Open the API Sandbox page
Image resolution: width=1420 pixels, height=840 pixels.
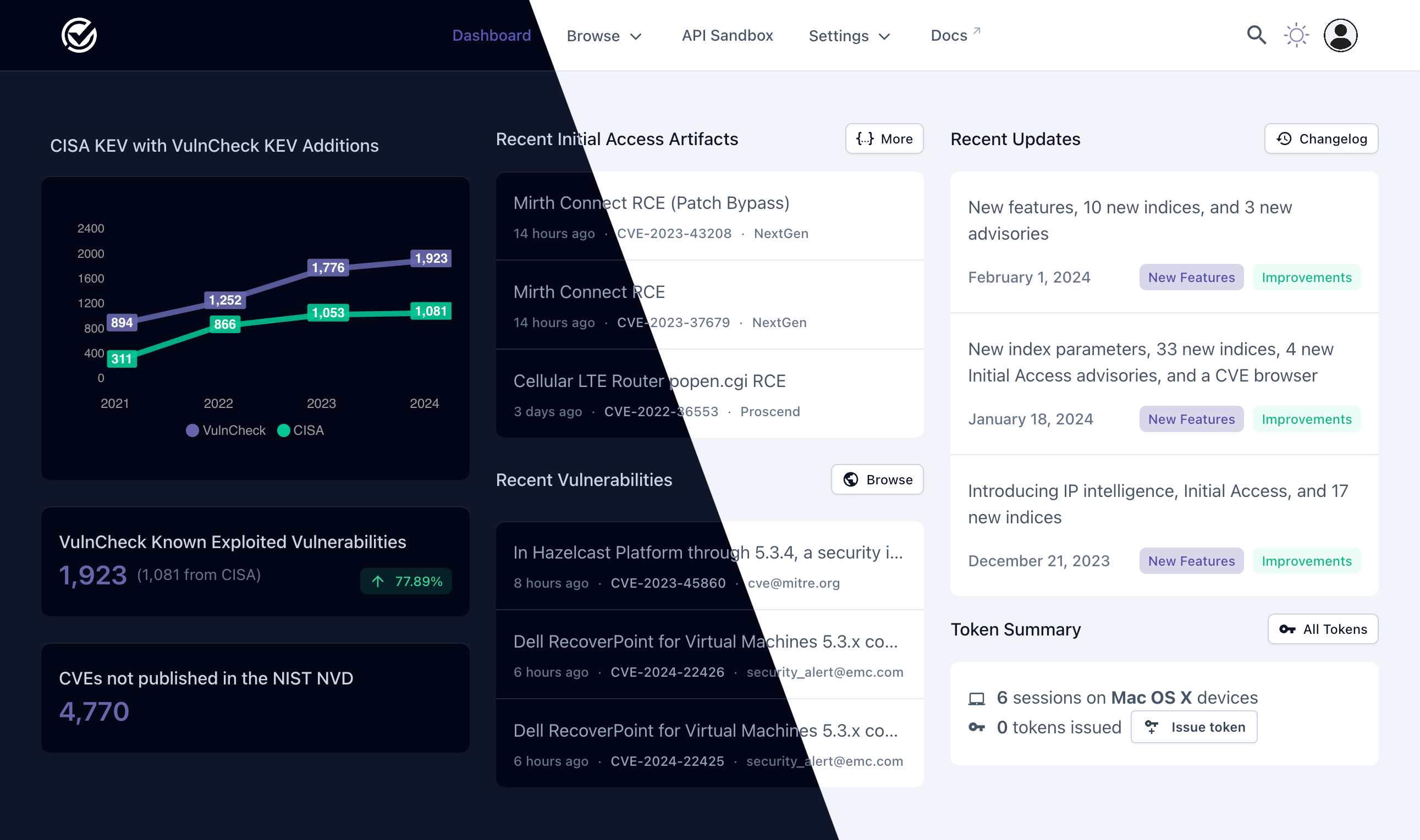(x=727, y=35)
